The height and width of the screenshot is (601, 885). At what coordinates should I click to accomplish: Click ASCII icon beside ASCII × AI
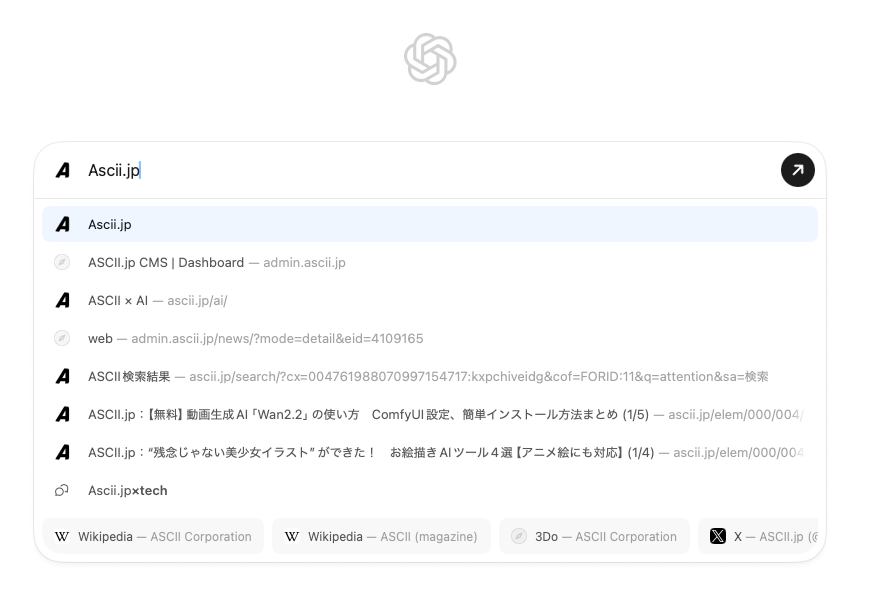(x=63, y=300)
